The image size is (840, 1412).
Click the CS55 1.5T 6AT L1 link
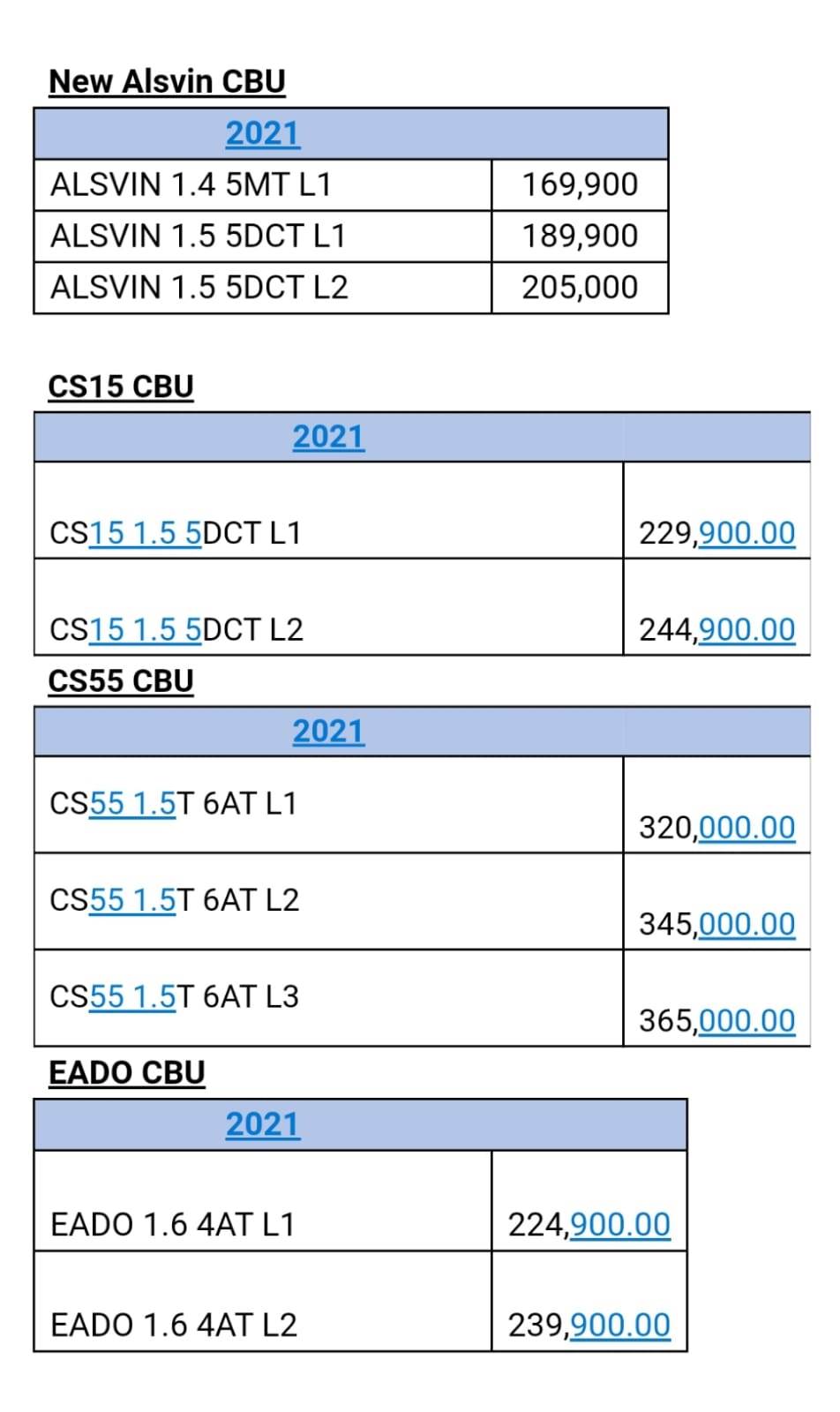click(133, 803)
